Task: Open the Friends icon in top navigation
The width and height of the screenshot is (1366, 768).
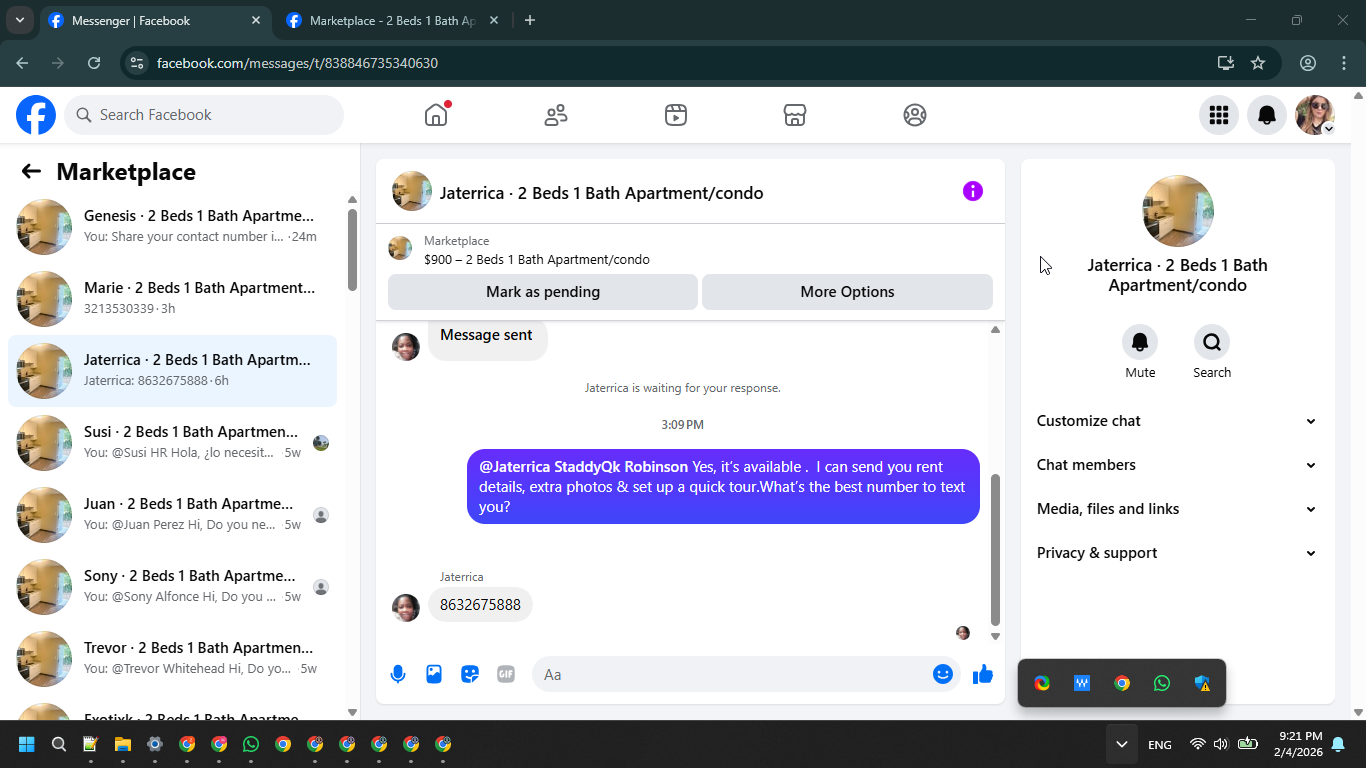Action: pos(556,115)
